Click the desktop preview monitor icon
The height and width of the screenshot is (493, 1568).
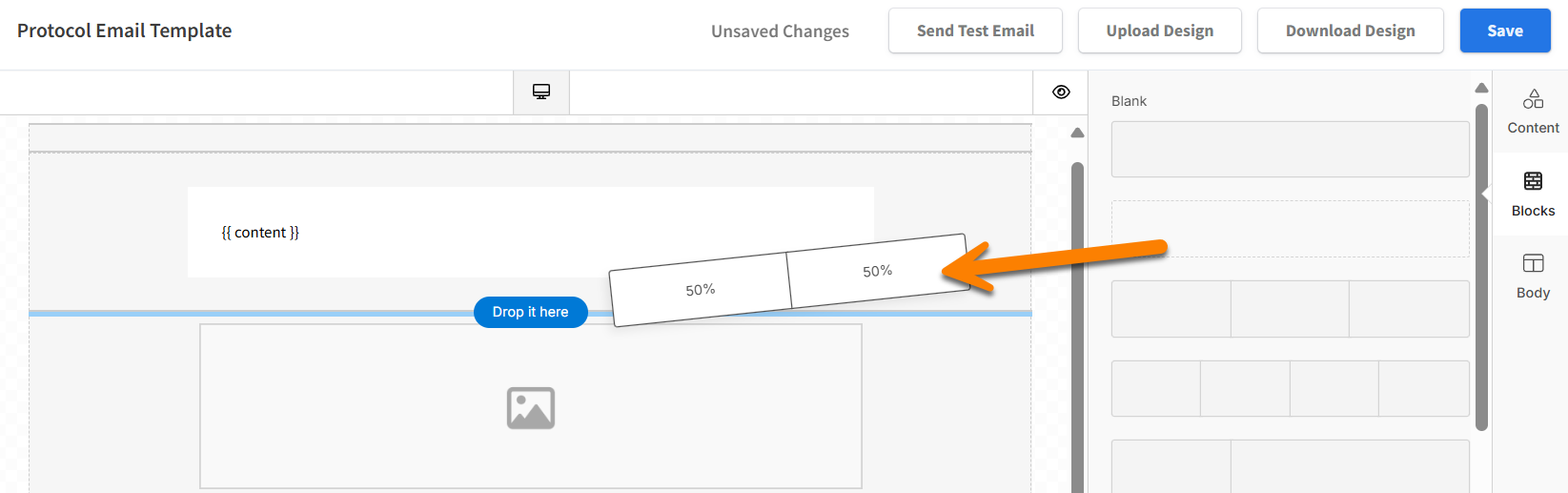[x=541, y=92]
